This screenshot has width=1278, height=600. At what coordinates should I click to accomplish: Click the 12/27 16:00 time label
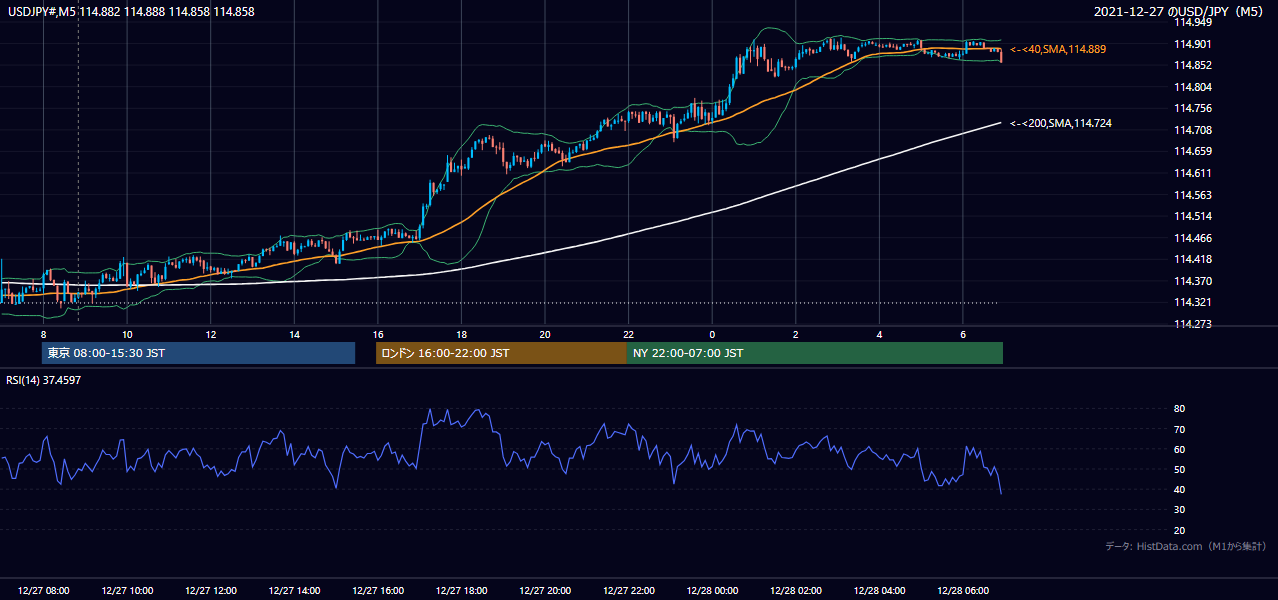click(x=378, y=590)
